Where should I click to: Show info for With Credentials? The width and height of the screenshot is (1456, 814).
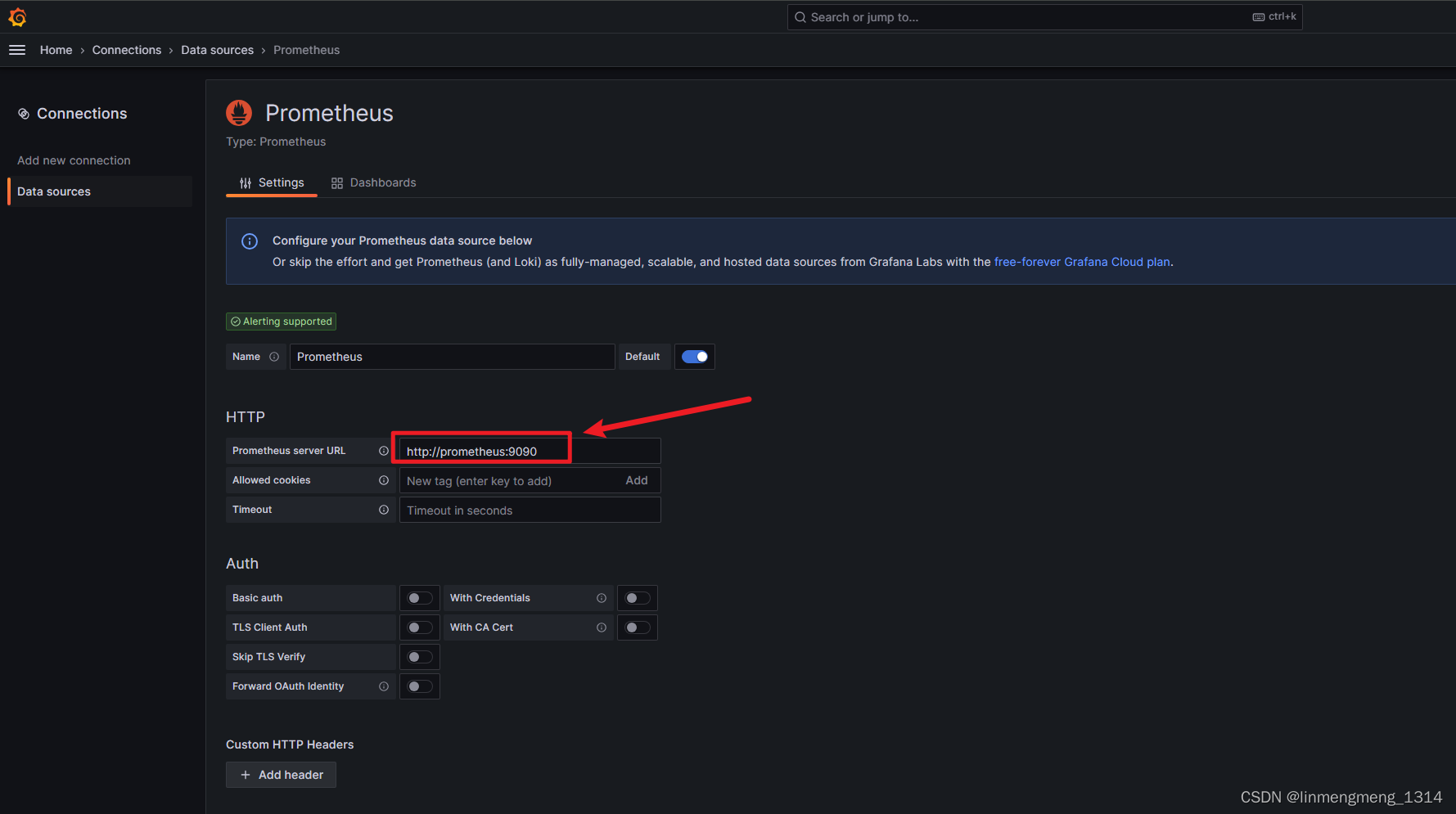pos(602,598)
